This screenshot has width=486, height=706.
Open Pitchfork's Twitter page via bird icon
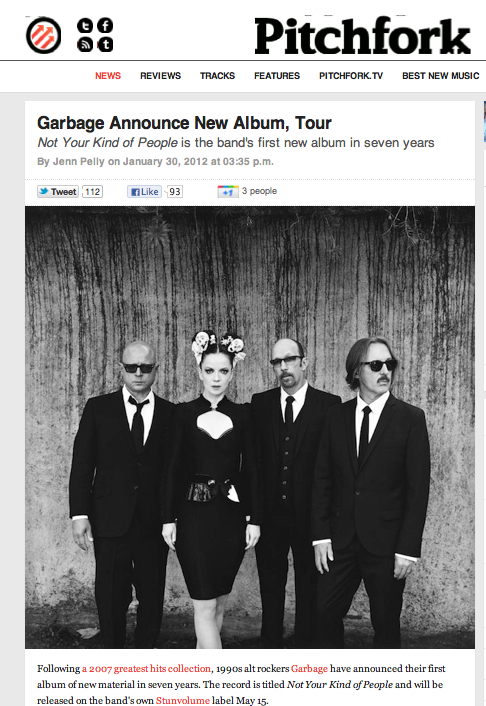(85, 26)
